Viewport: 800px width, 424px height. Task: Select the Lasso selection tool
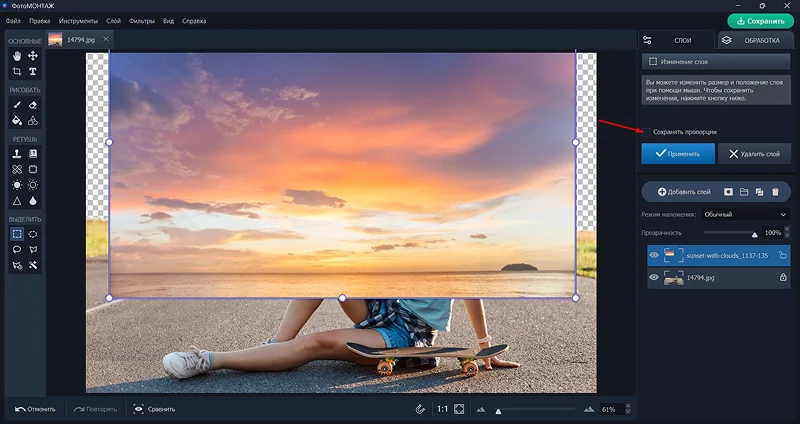pyautogui.click(x=17, y=250)
